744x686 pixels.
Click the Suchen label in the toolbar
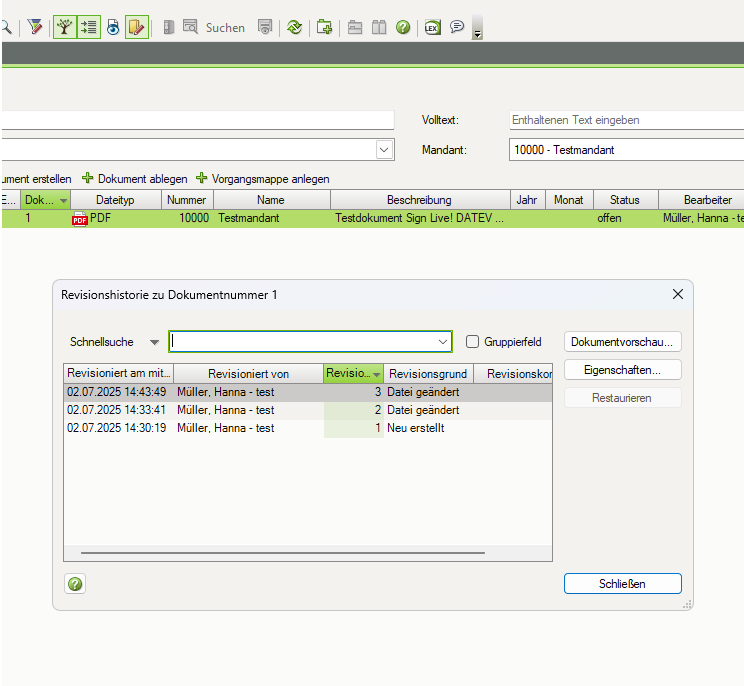click(x=225, y=28)
